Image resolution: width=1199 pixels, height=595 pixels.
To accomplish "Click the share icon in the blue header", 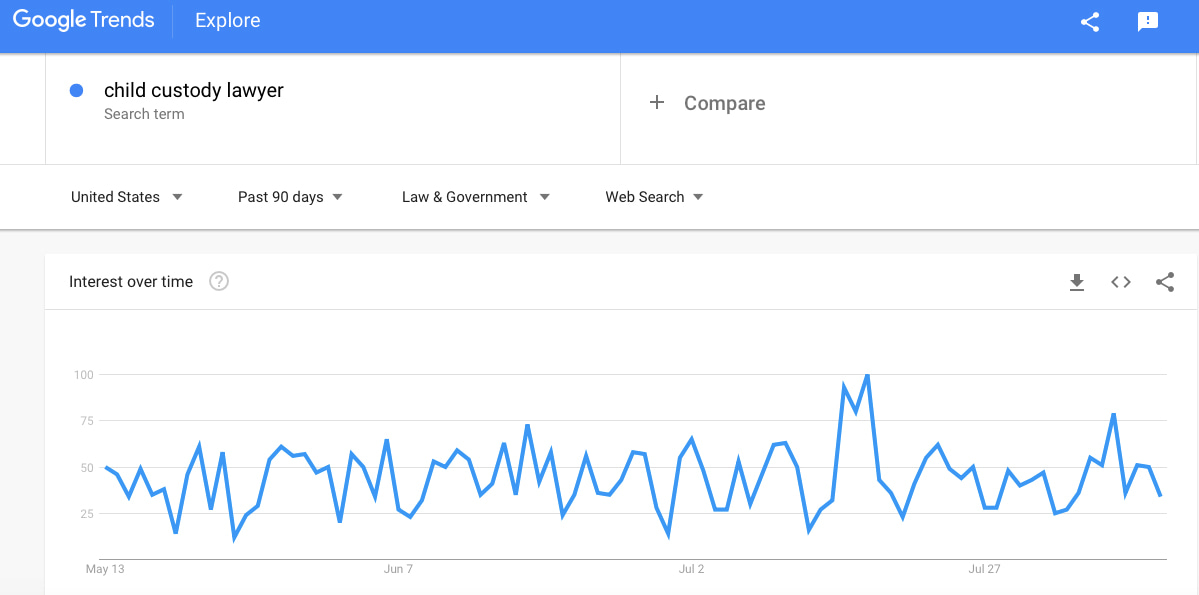I will pyautogui.click(x=1089, y=21).
